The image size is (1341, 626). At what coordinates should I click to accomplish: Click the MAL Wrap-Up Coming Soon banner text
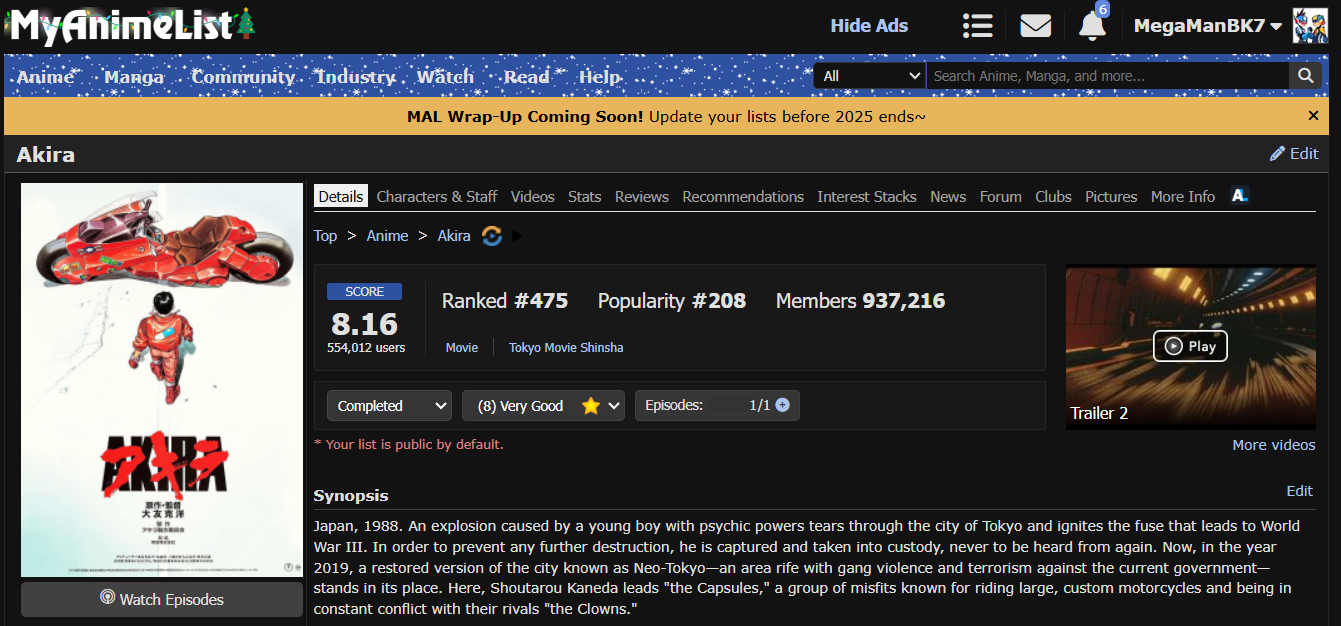[666, 116]
